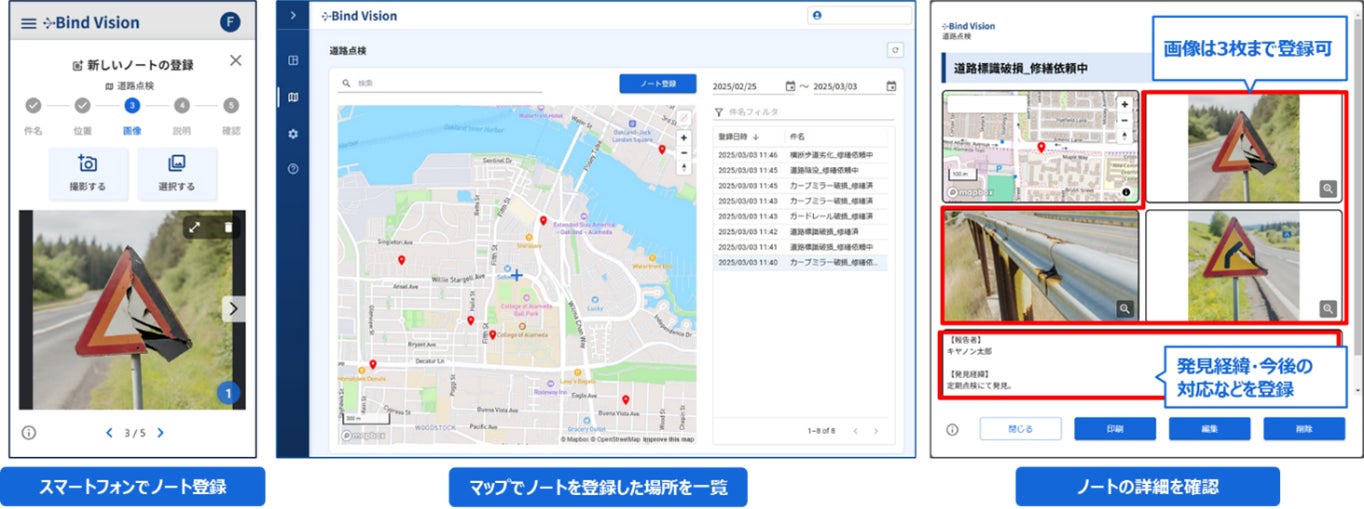Open the Improve this map link
Image resolution: width=1364 pixels, height=509 pixels.
[668, 439]
